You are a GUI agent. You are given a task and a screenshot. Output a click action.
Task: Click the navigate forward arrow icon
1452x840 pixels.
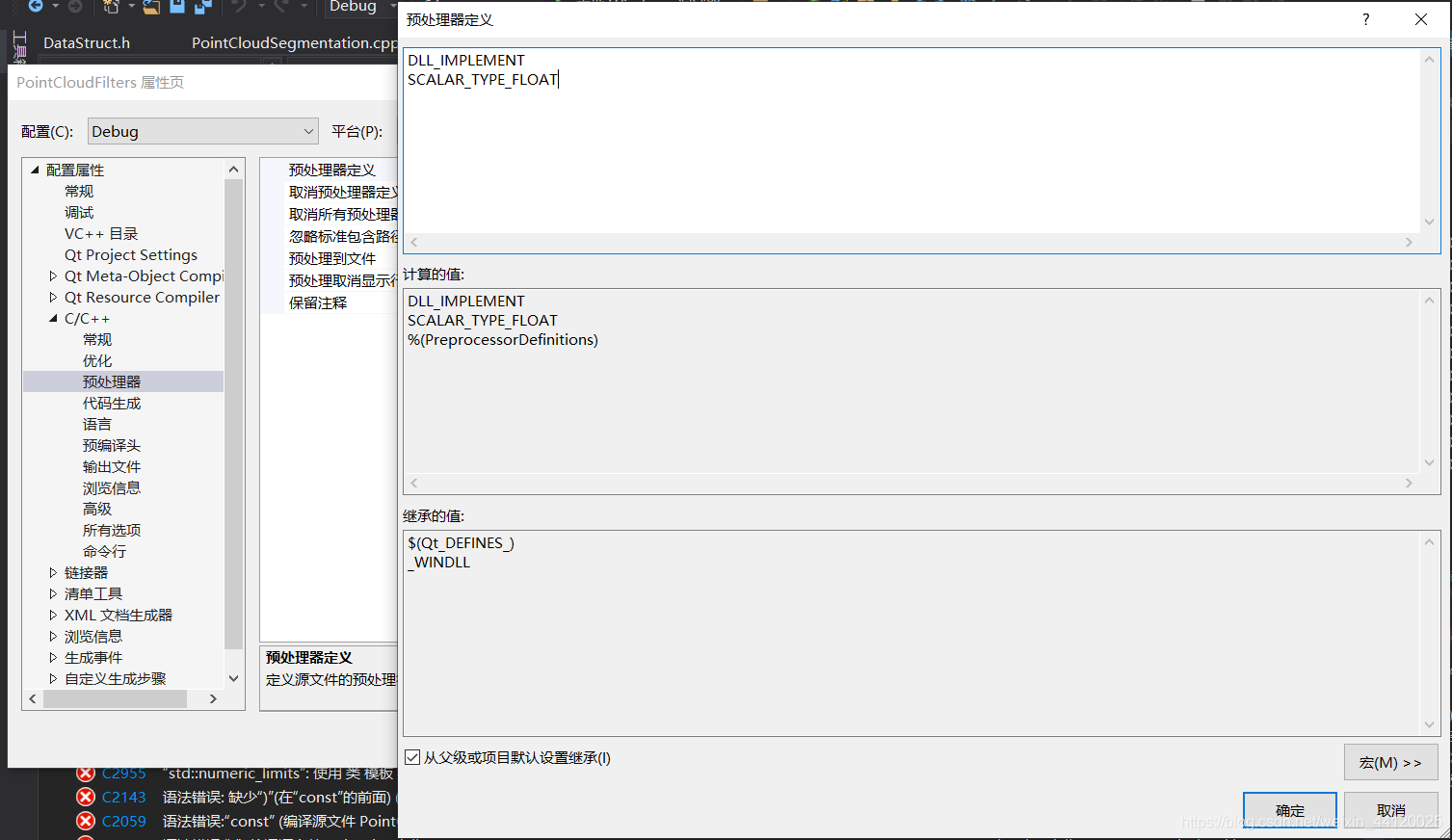coord(74,6)
